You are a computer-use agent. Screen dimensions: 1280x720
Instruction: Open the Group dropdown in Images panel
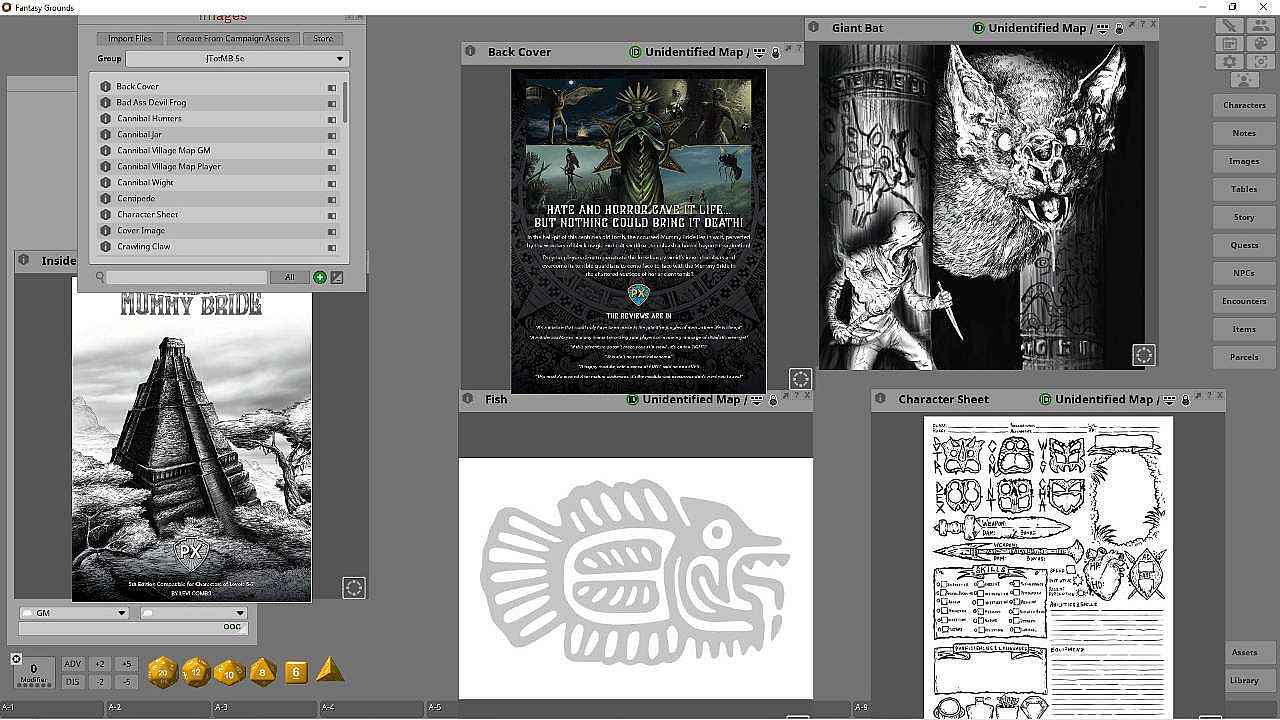pos(237,59)
